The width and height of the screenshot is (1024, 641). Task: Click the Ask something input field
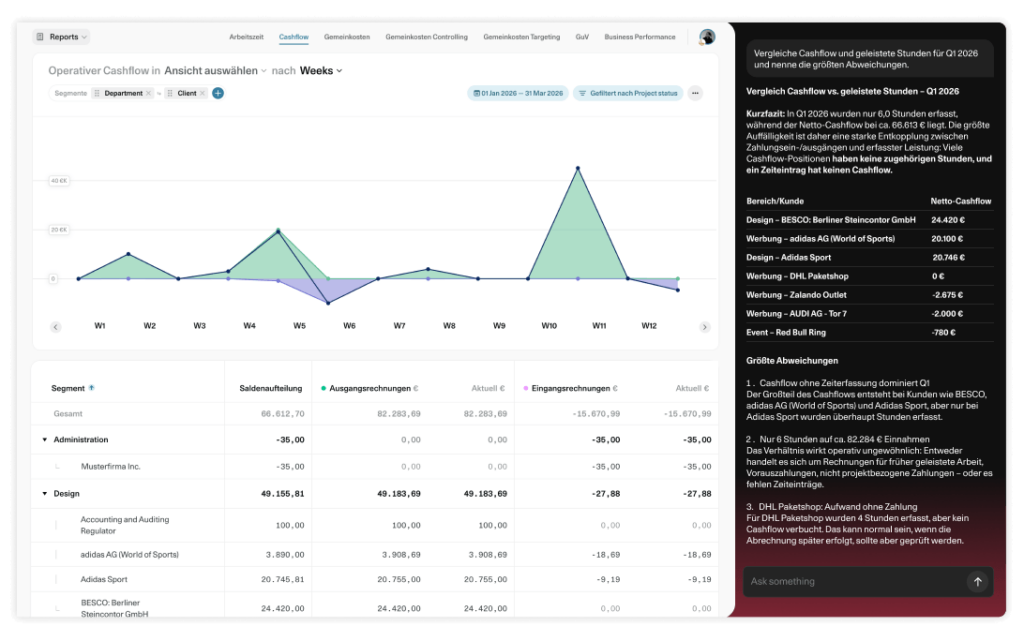coord(854,582)
